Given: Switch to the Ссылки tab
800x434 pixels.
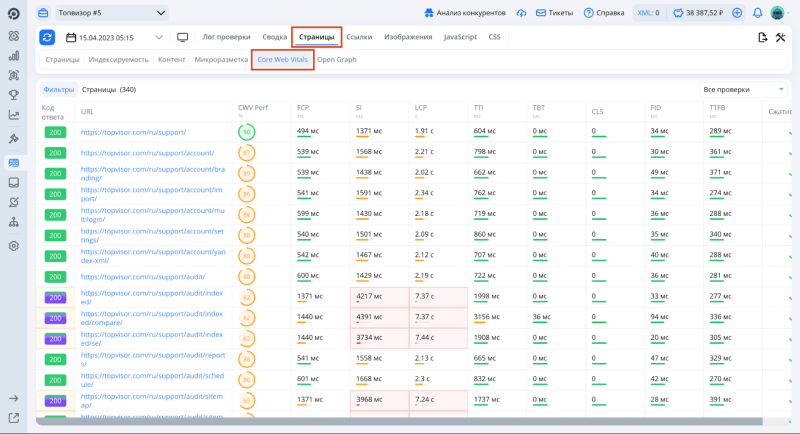Looking at the screenshot, I should [x=359, y=37].
